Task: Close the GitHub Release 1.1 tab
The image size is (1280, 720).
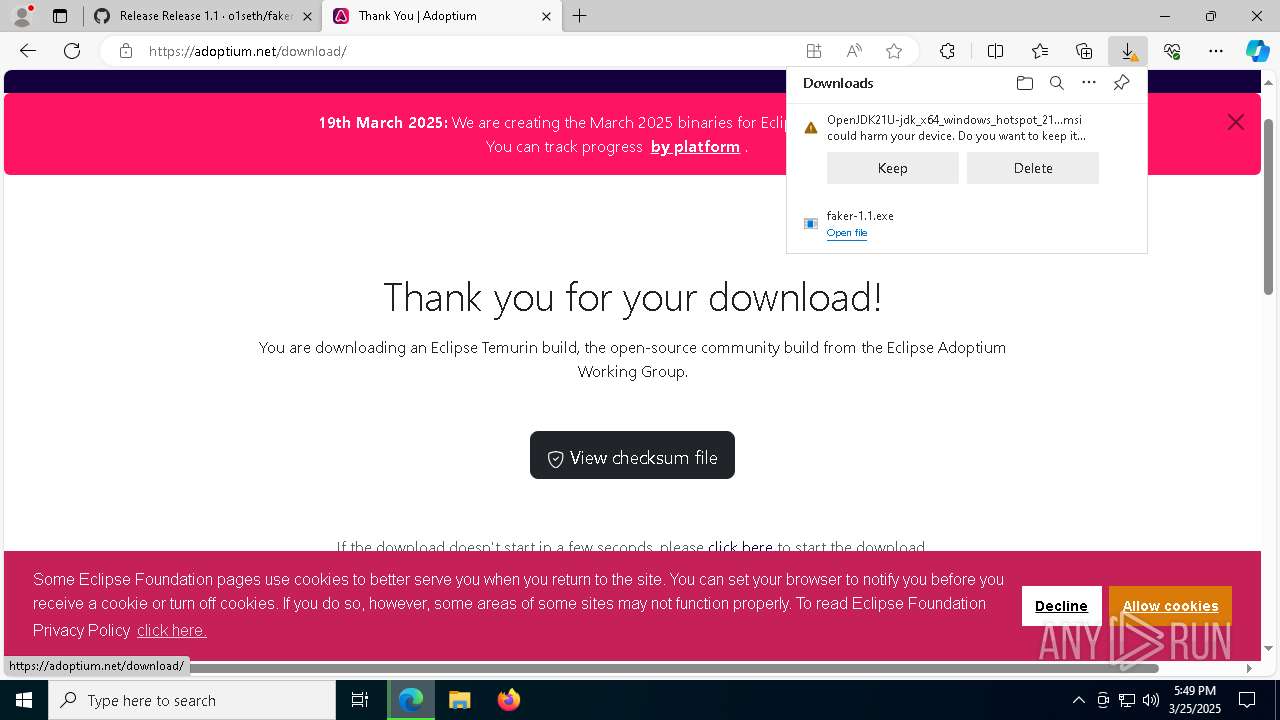Action: pyautogui.click(x=307, y=16)
